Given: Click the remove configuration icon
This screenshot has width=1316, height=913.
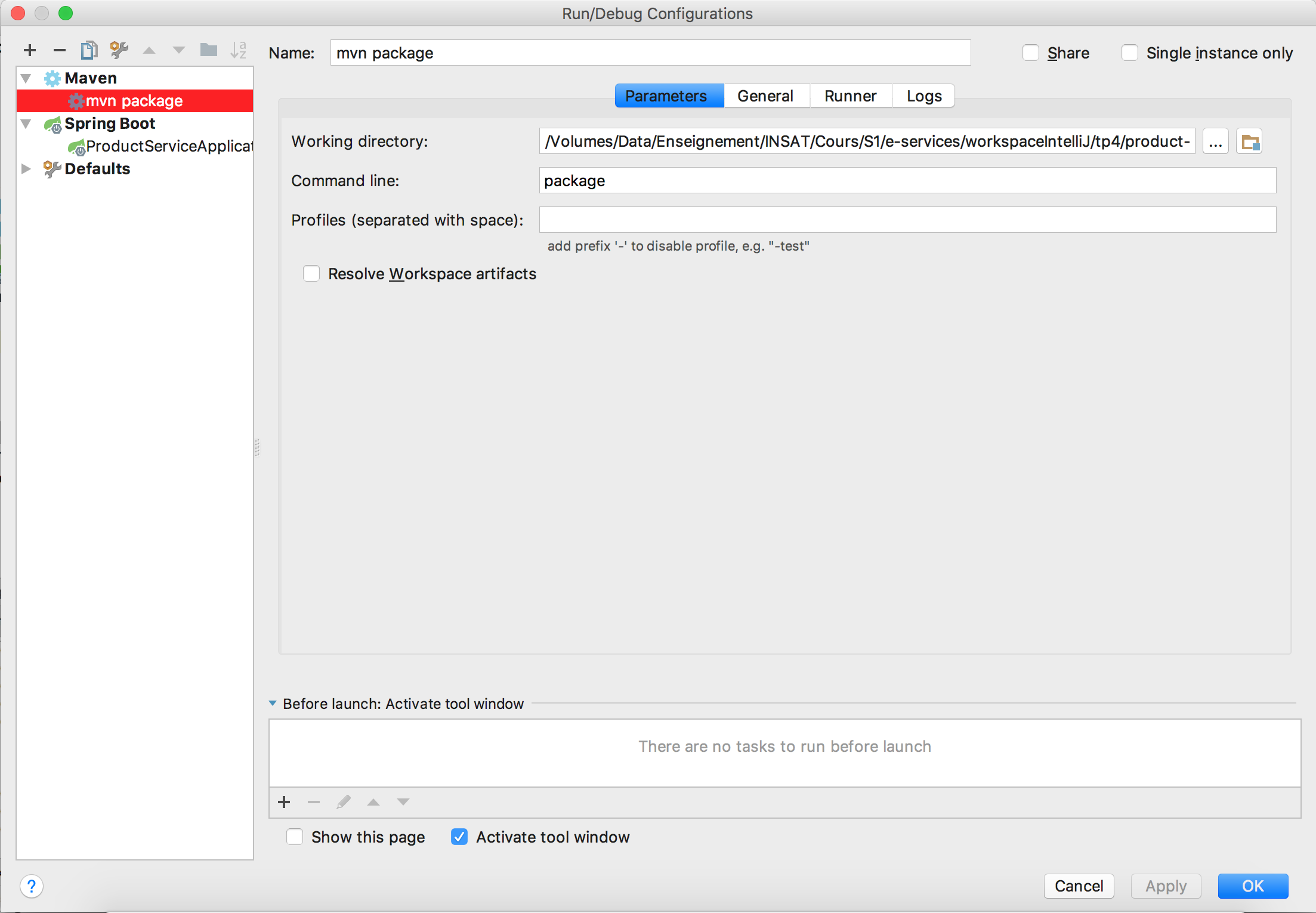Looking at the screenshot, I should point(58,50).
